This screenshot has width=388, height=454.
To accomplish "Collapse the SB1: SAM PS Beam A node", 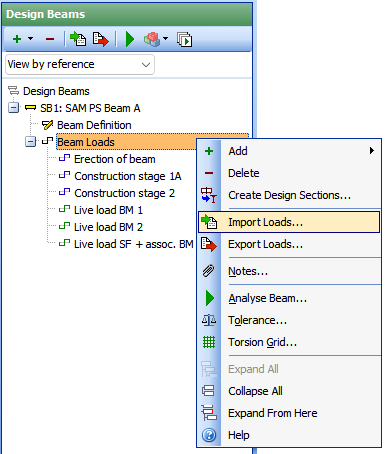I will tap(13, 108).
